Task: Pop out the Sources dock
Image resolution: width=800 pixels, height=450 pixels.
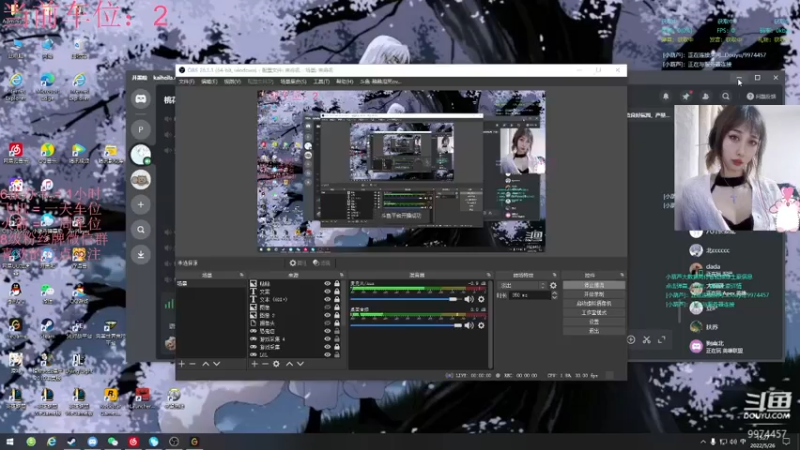Action: (x=342, y=275)
